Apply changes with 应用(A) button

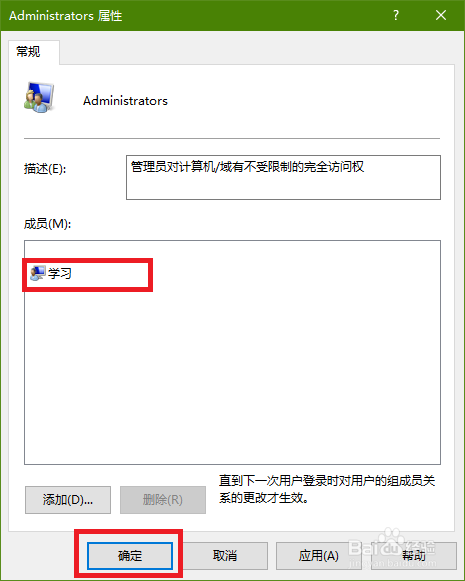(319, 555)
